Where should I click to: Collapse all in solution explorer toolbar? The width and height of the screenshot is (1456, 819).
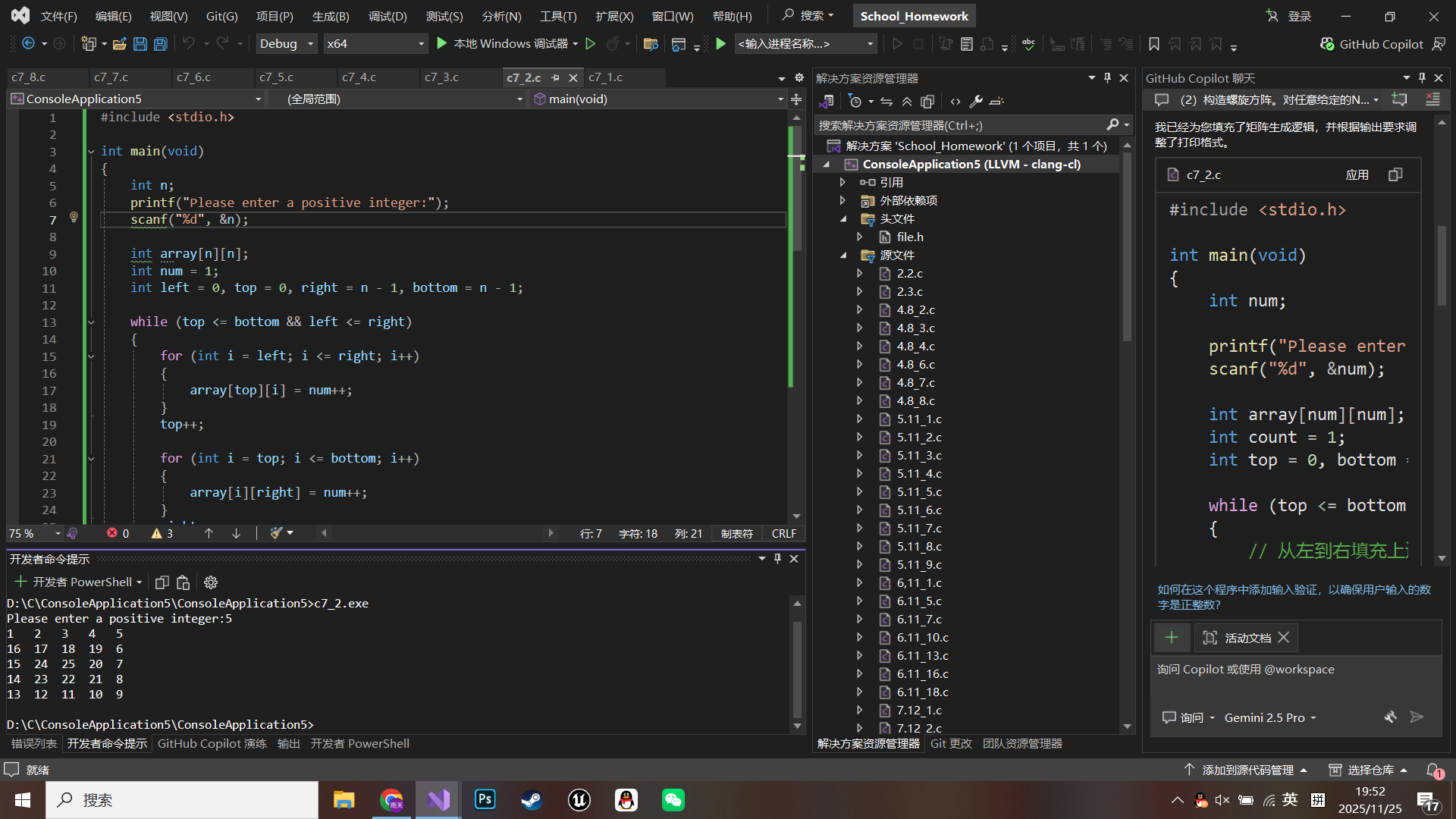[907, 101]
